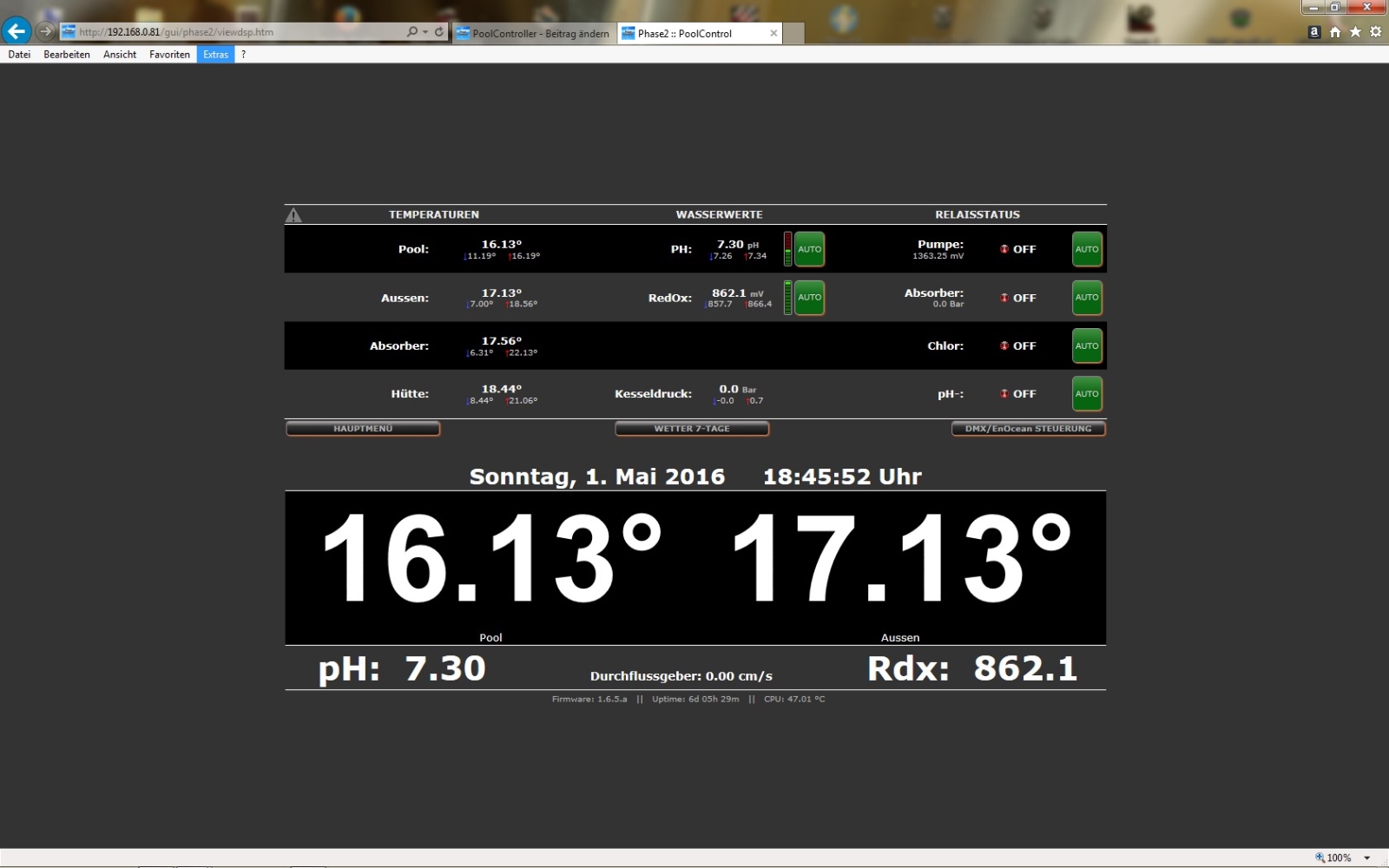The image size is (1389, 868).
Task: Open the DMX/EnOcean STEUERUNG button
Action: pos(1028,429)
